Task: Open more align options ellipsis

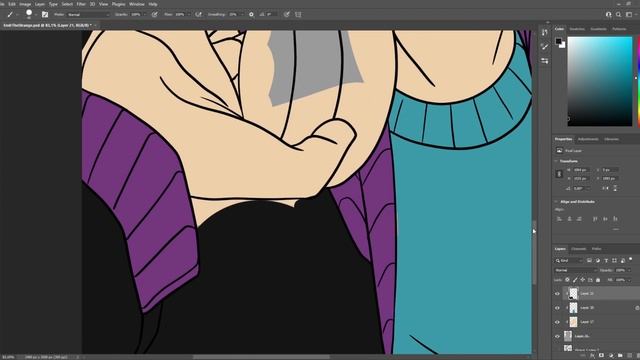Action: (616, 229)
